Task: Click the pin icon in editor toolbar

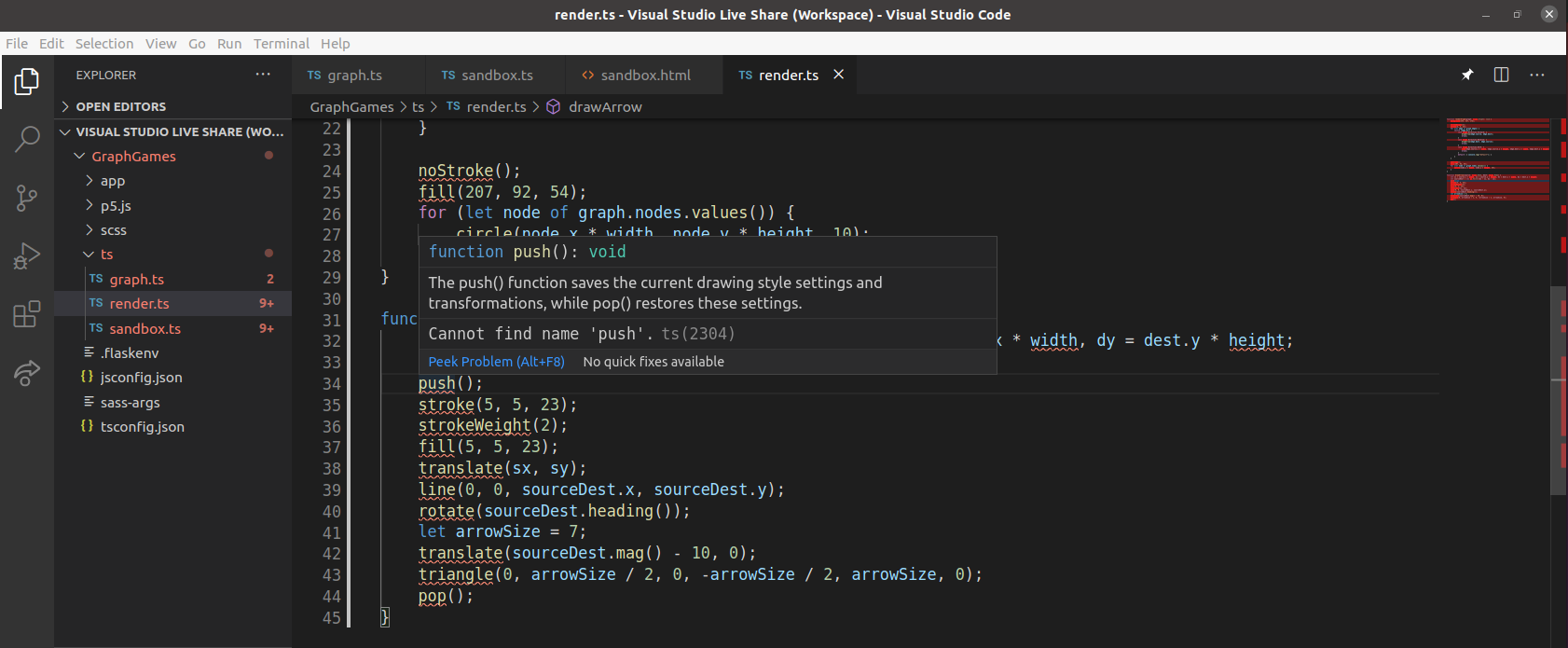Action: tap(1467, 75)
